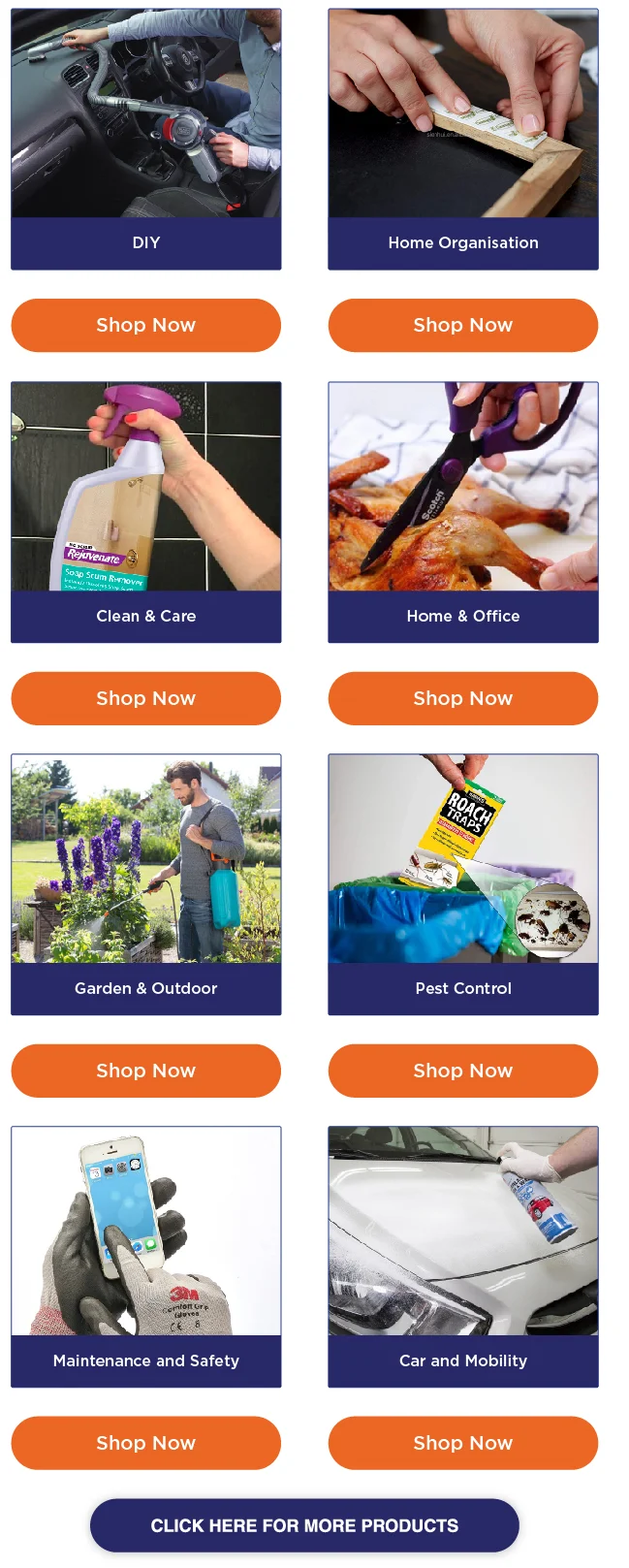Open the Home & Office scissors image
The height and width of the screenshot is (1568, 629).
(463, 487)
